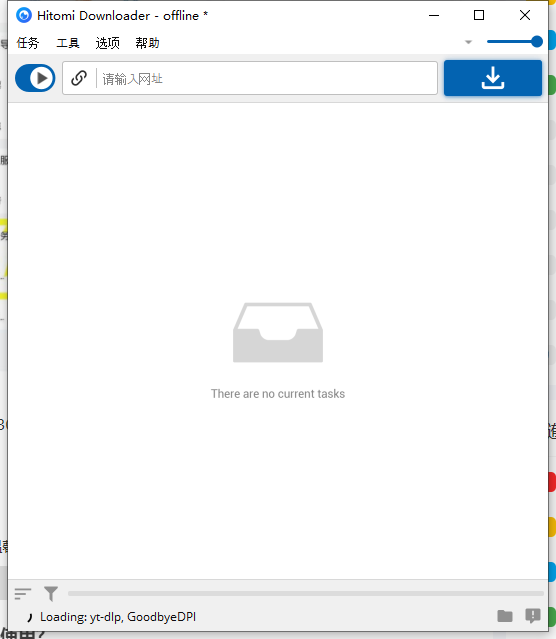This screenshot has height=639, width=556.
Task: Click the empty inbox tray placeholder
Action: [x=278, y=333]
